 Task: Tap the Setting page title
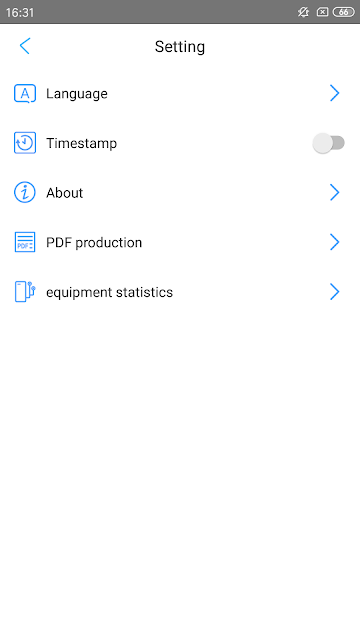click(180, 47)
